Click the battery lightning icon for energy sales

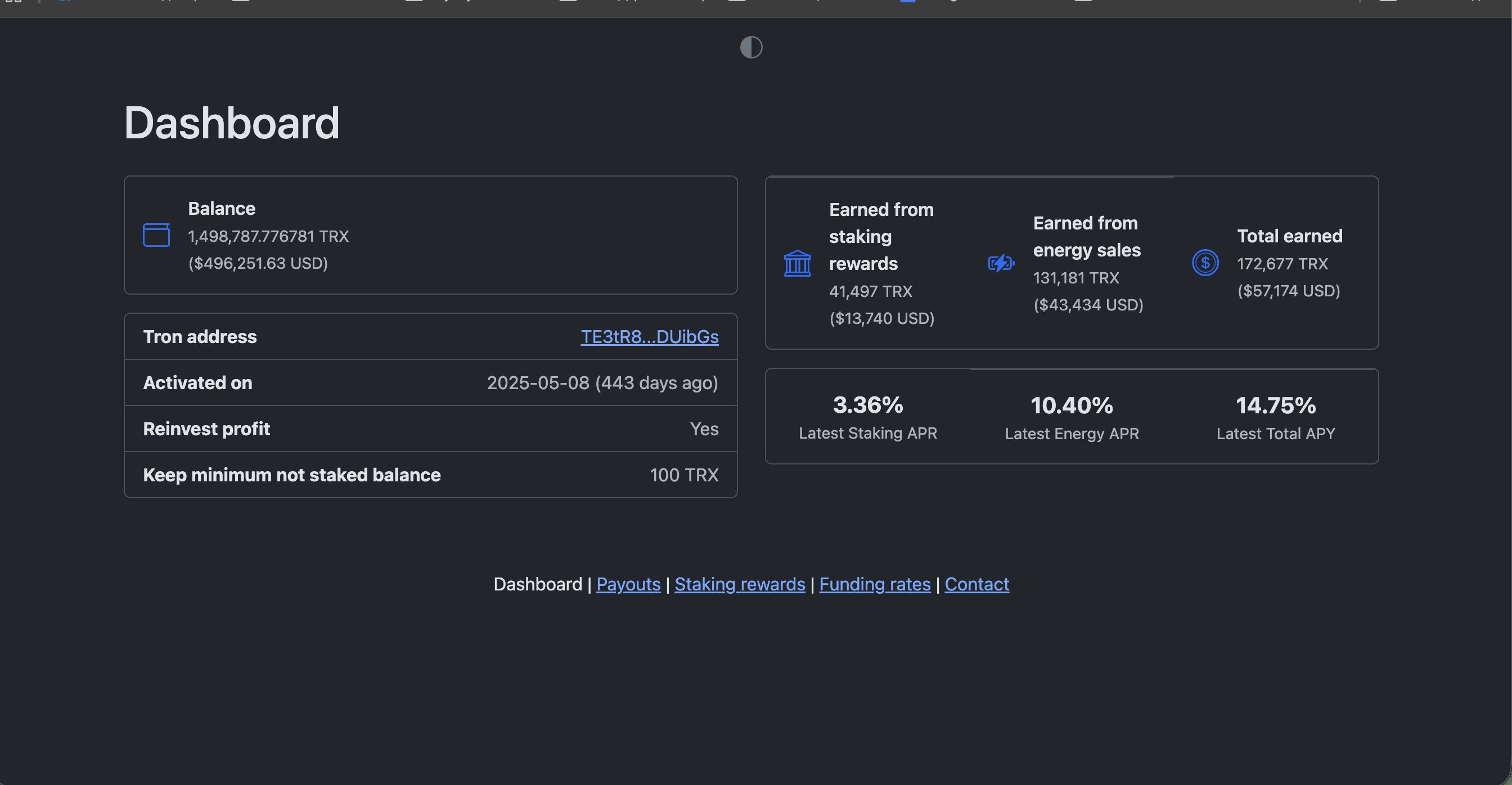pos(1001,263)
